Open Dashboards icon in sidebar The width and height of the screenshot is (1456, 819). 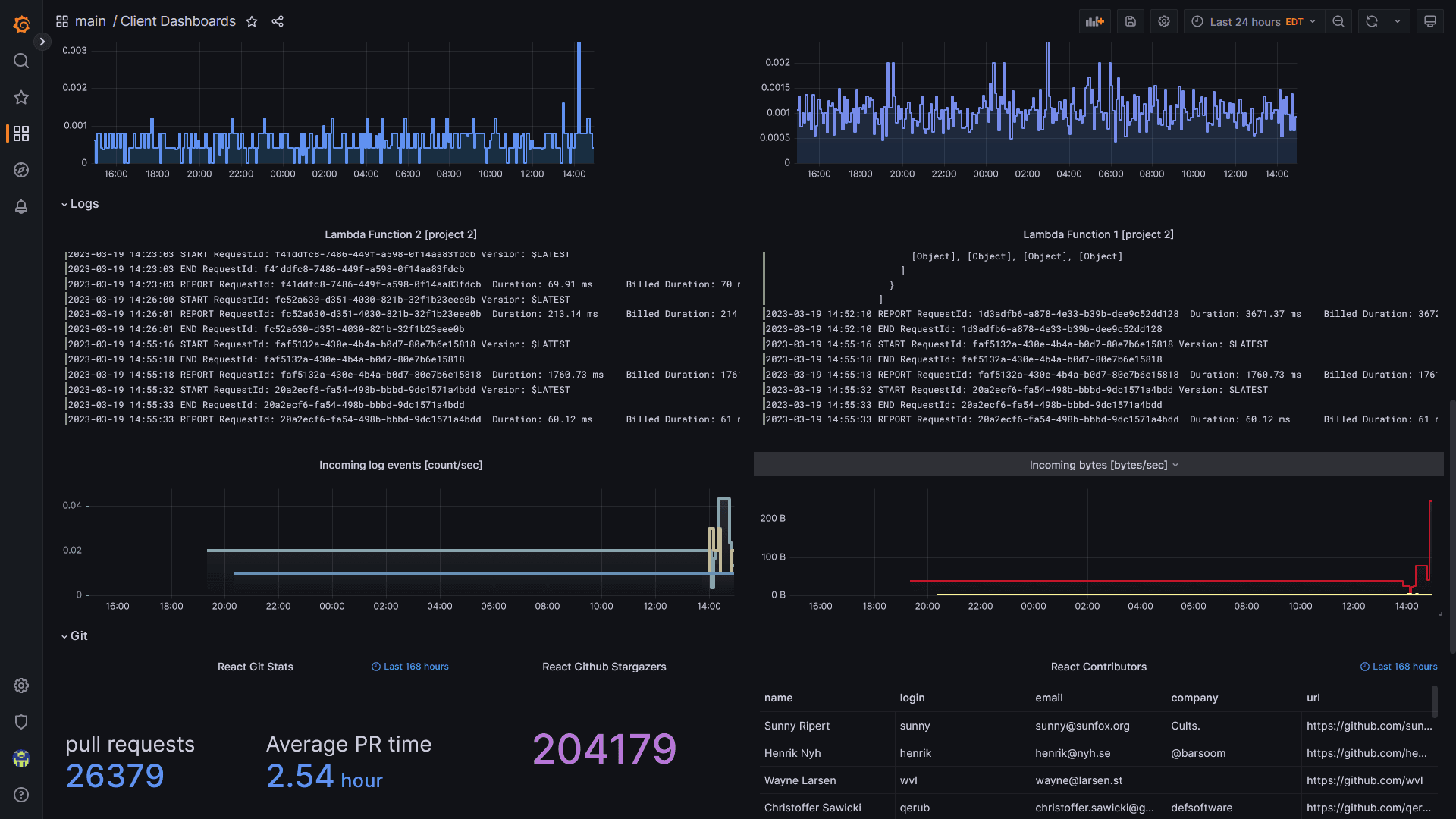tap(21, 133)
